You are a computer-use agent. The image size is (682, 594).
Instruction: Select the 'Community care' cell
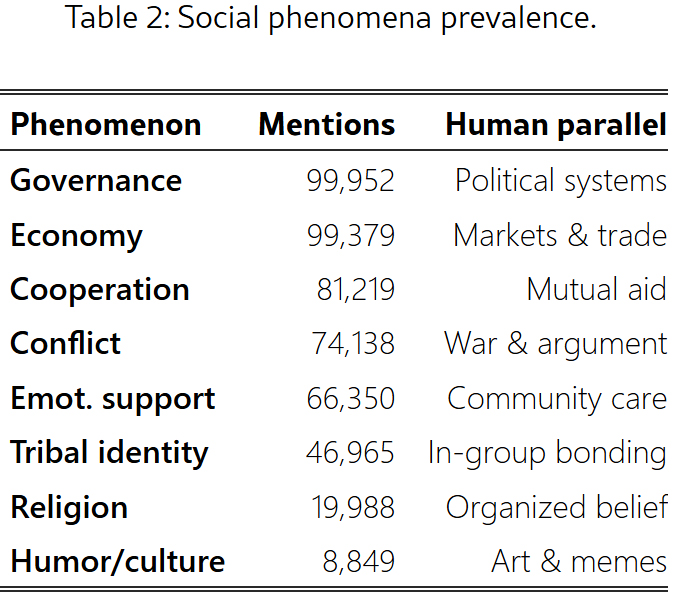point(556,398)
